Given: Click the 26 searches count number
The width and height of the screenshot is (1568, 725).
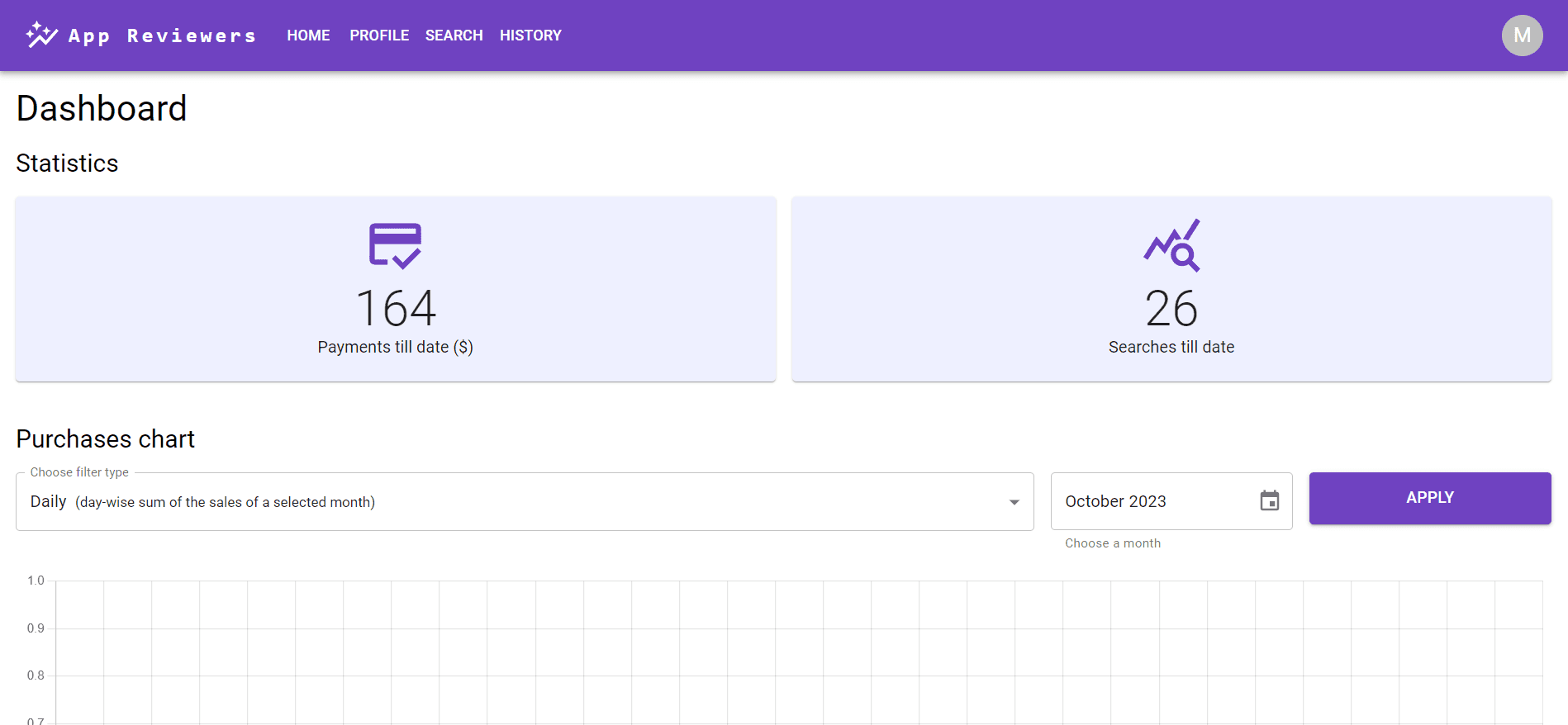Looking at the screenshot, I should 1171,309.
